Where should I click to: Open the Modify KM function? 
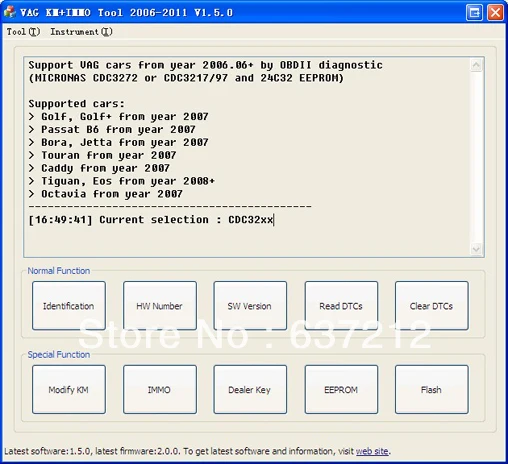[69, 389]
